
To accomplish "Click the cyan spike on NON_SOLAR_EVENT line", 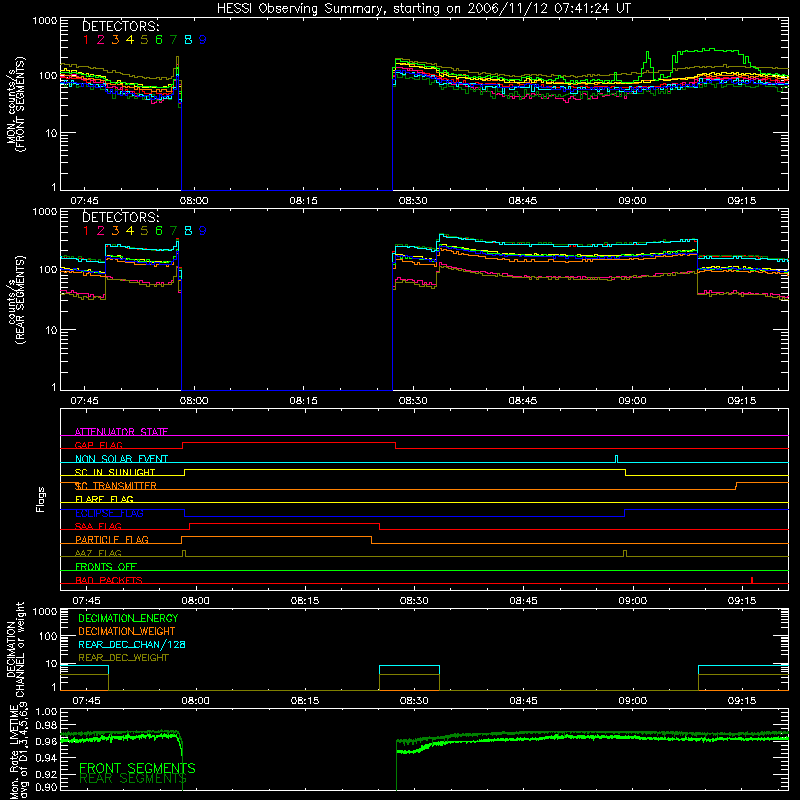I will pyautogui.click(x=616, y=459).
